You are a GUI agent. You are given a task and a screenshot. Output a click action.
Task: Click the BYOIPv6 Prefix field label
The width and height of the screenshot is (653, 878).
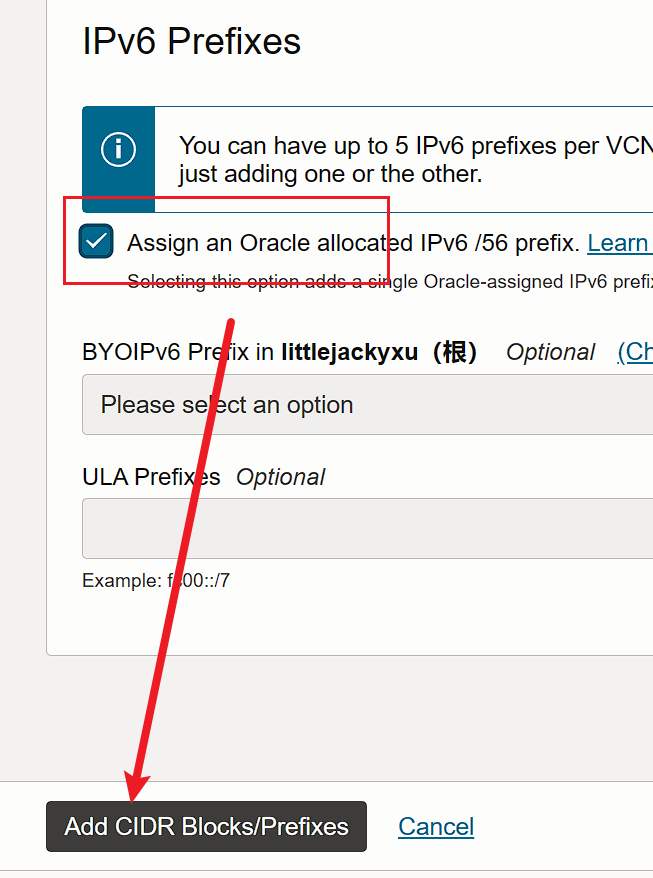pos(180,352)
